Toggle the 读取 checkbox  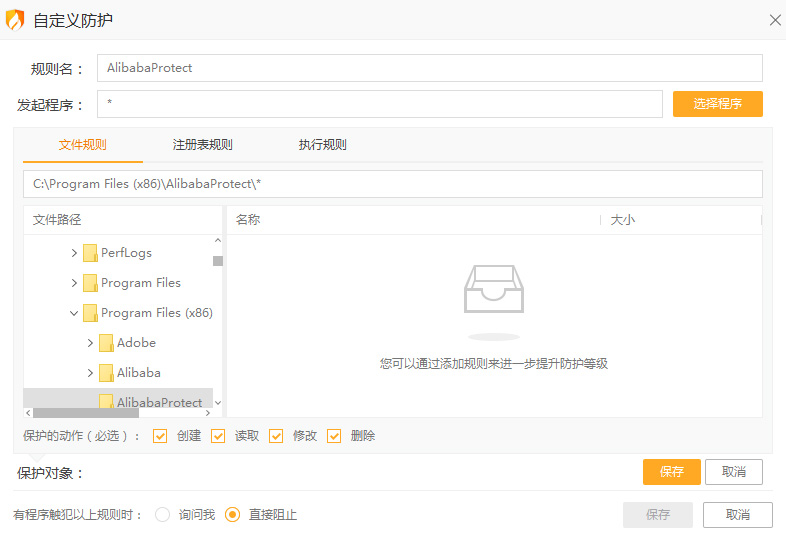pos(218,436)
